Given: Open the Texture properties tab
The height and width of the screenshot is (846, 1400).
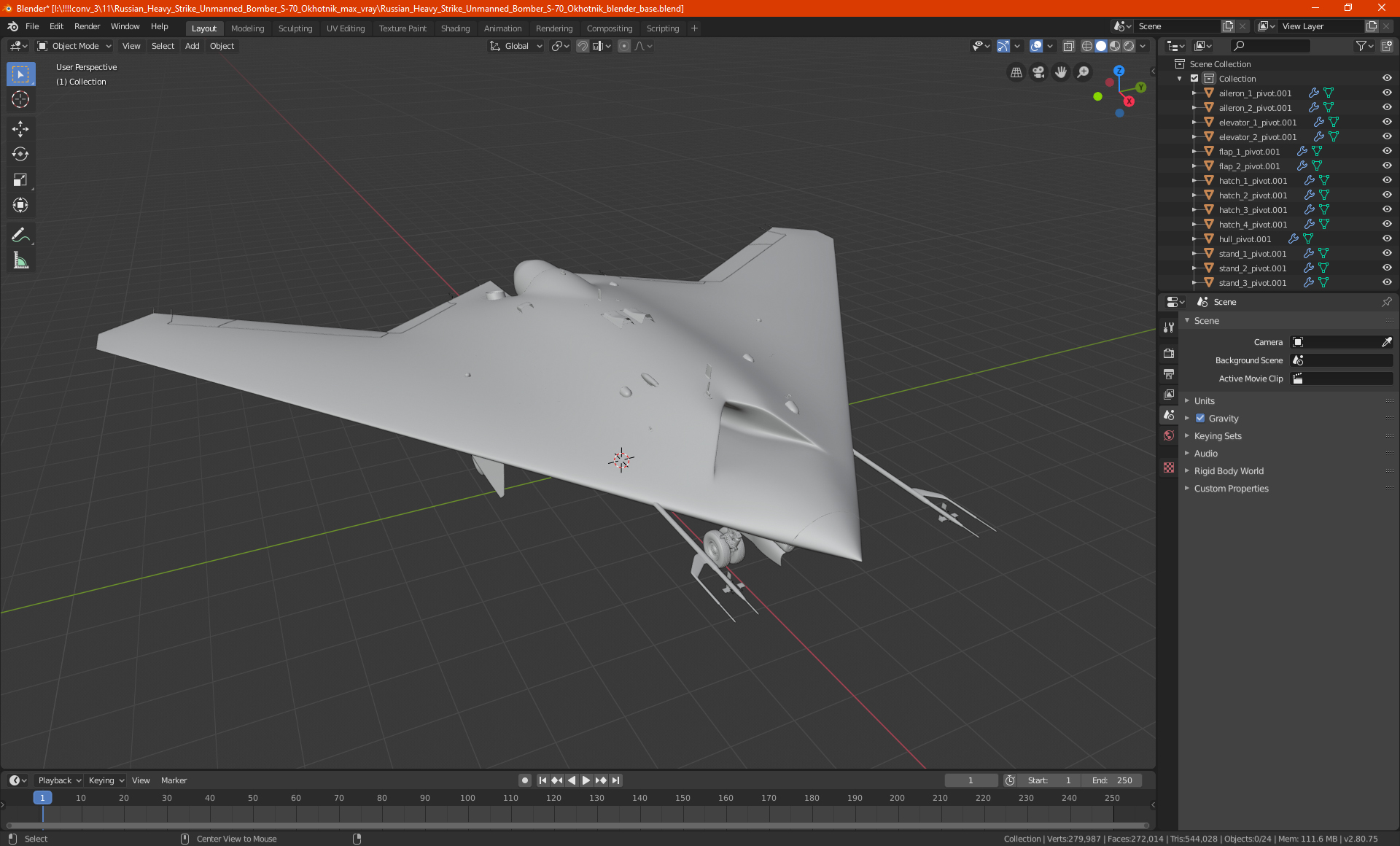Looking at the screenshot, I should tap(1169, 467).
